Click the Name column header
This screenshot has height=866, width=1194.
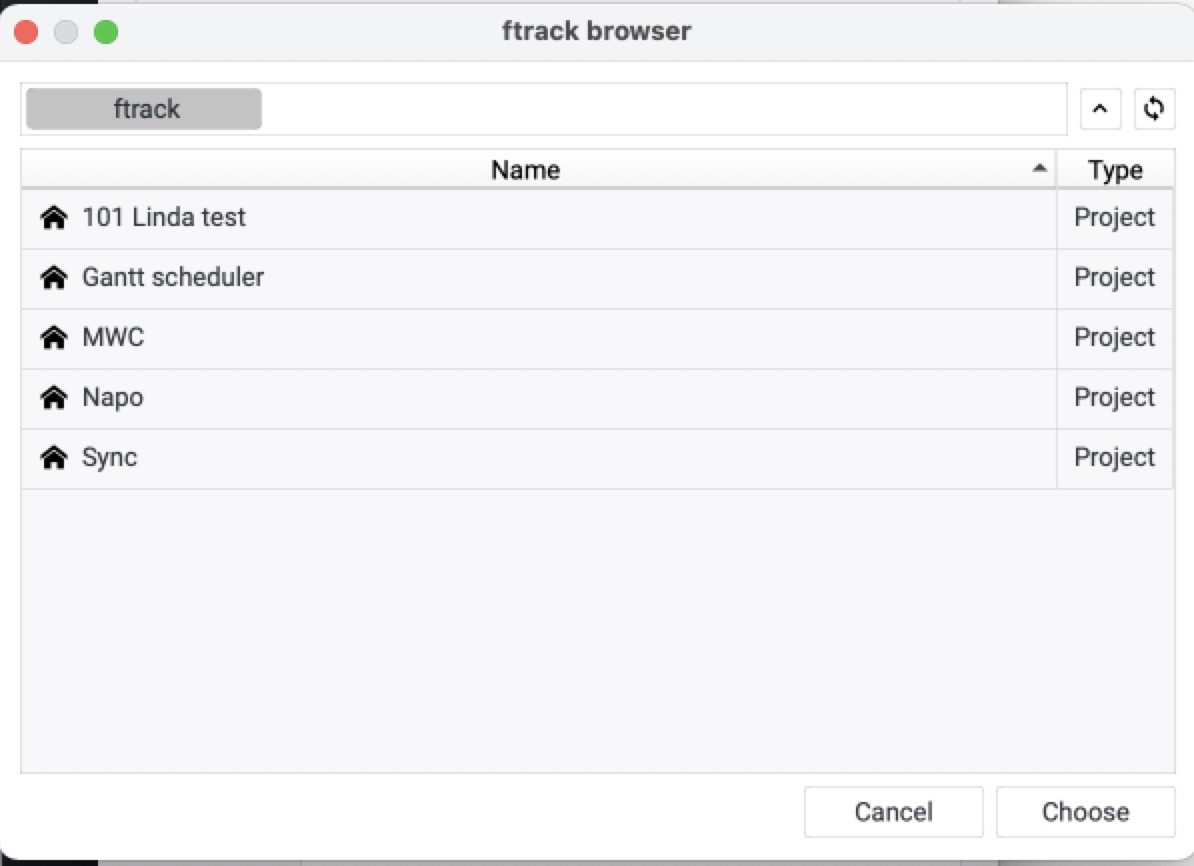tap(525, 169)
